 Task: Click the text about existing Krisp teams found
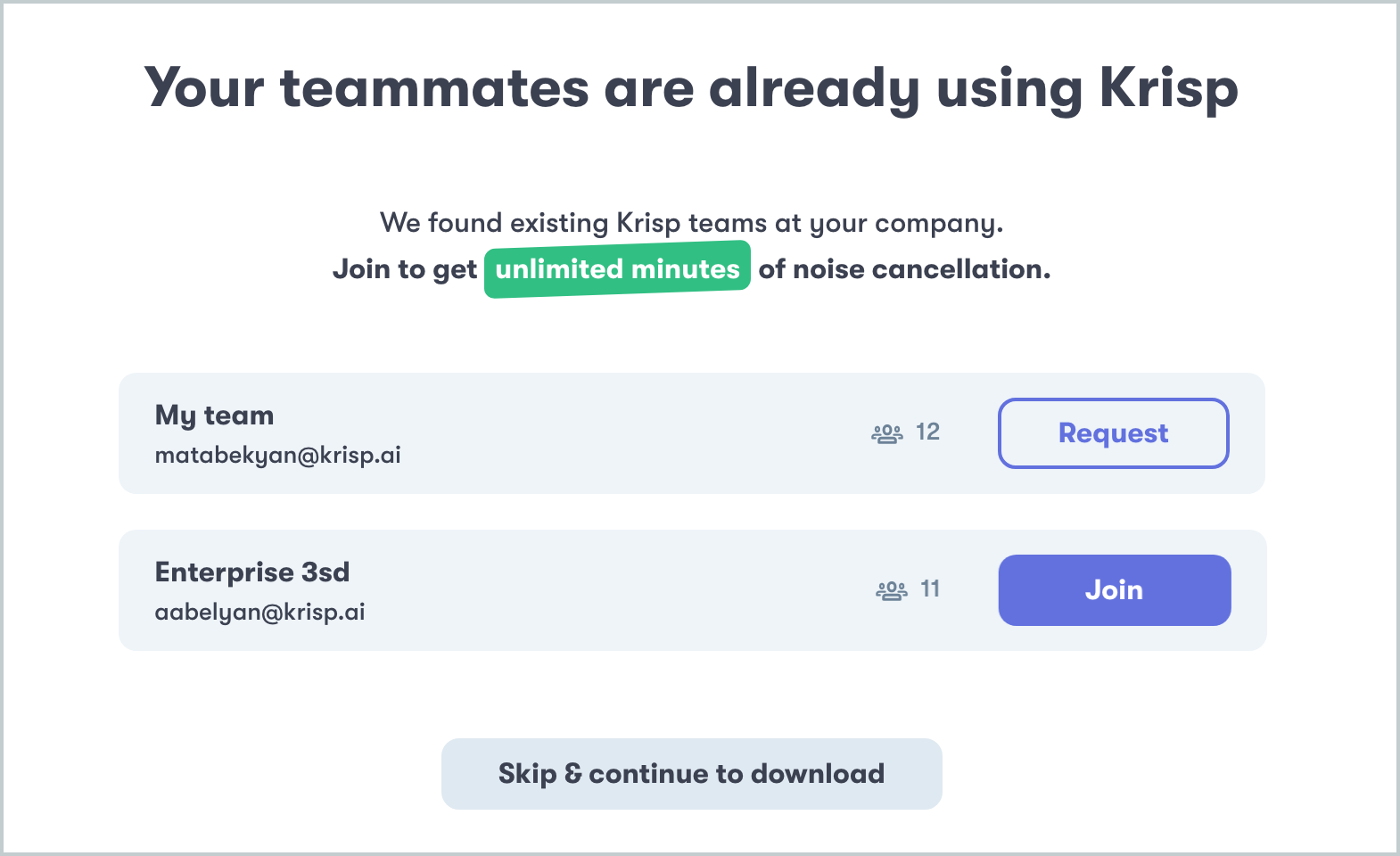(x=692, y=223)
